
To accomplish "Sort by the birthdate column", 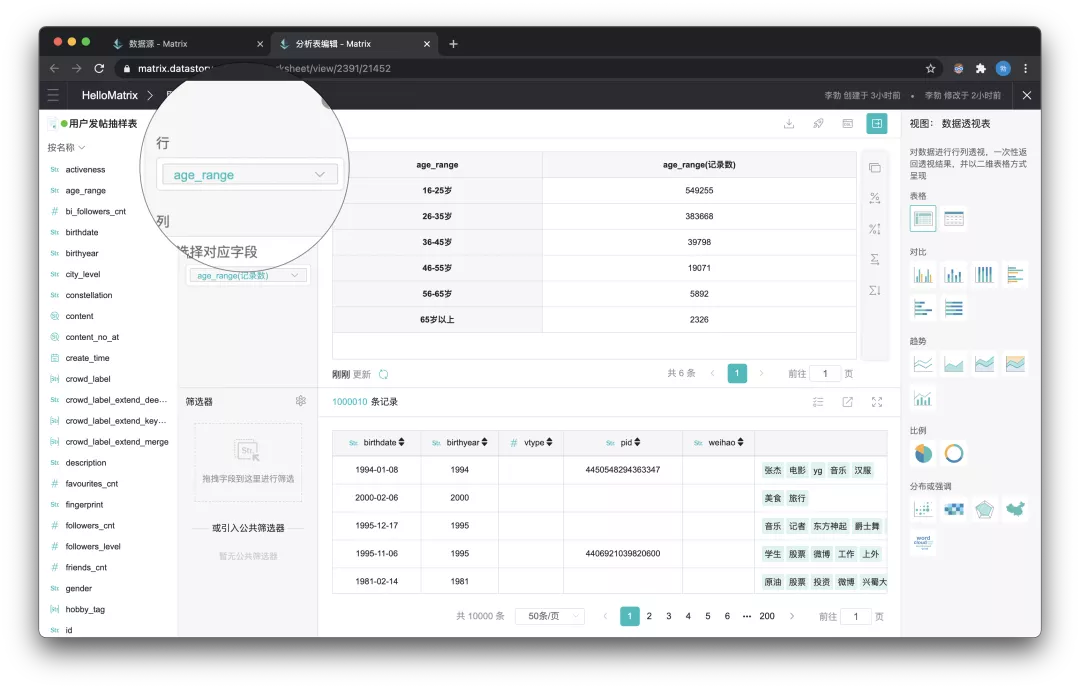I will [402, 442].
